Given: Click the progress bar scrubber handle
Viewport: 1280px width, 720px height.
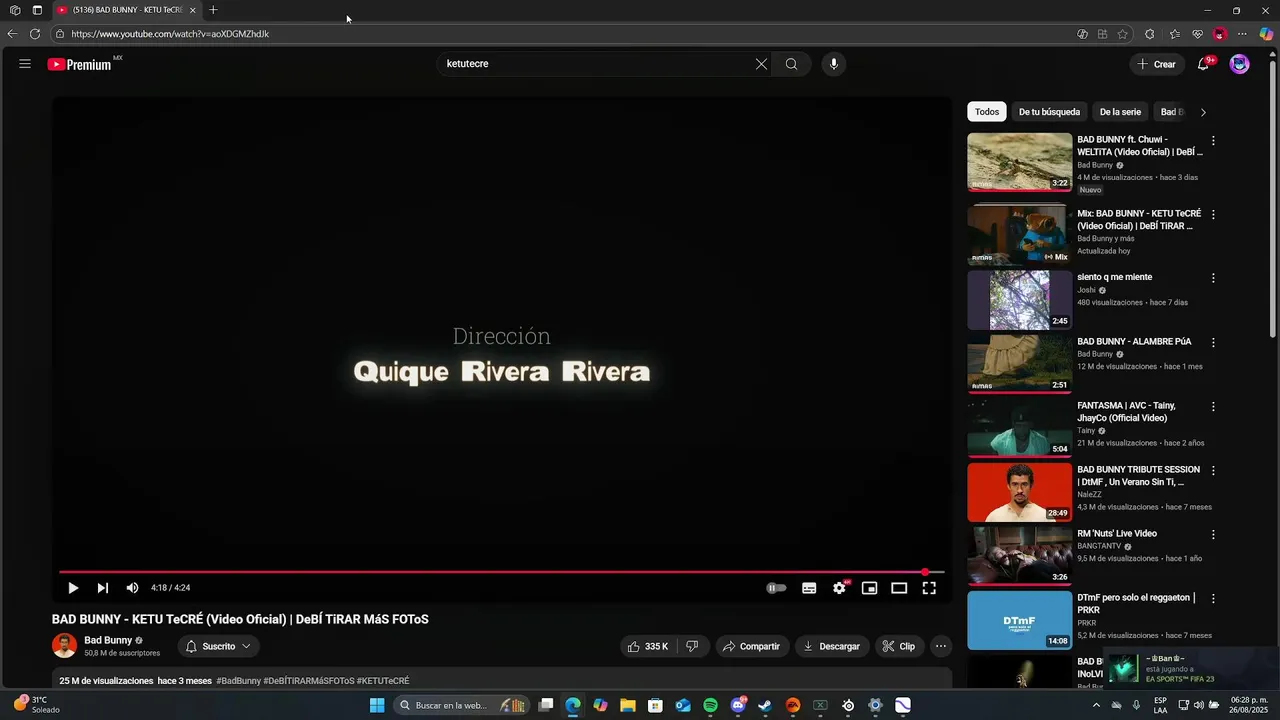Looking at the screenshot, I should coord(925,572).
